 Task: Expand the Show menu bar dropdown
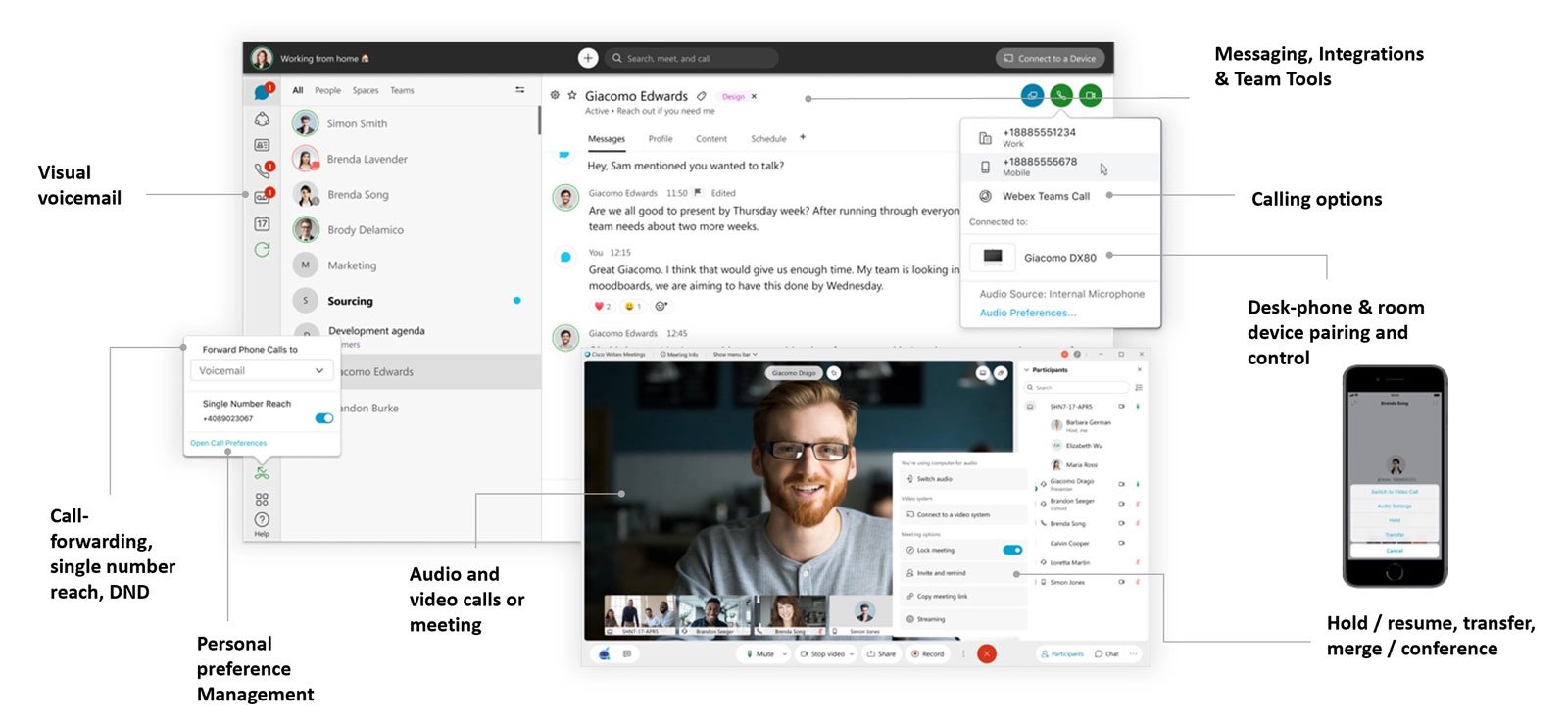734,355
